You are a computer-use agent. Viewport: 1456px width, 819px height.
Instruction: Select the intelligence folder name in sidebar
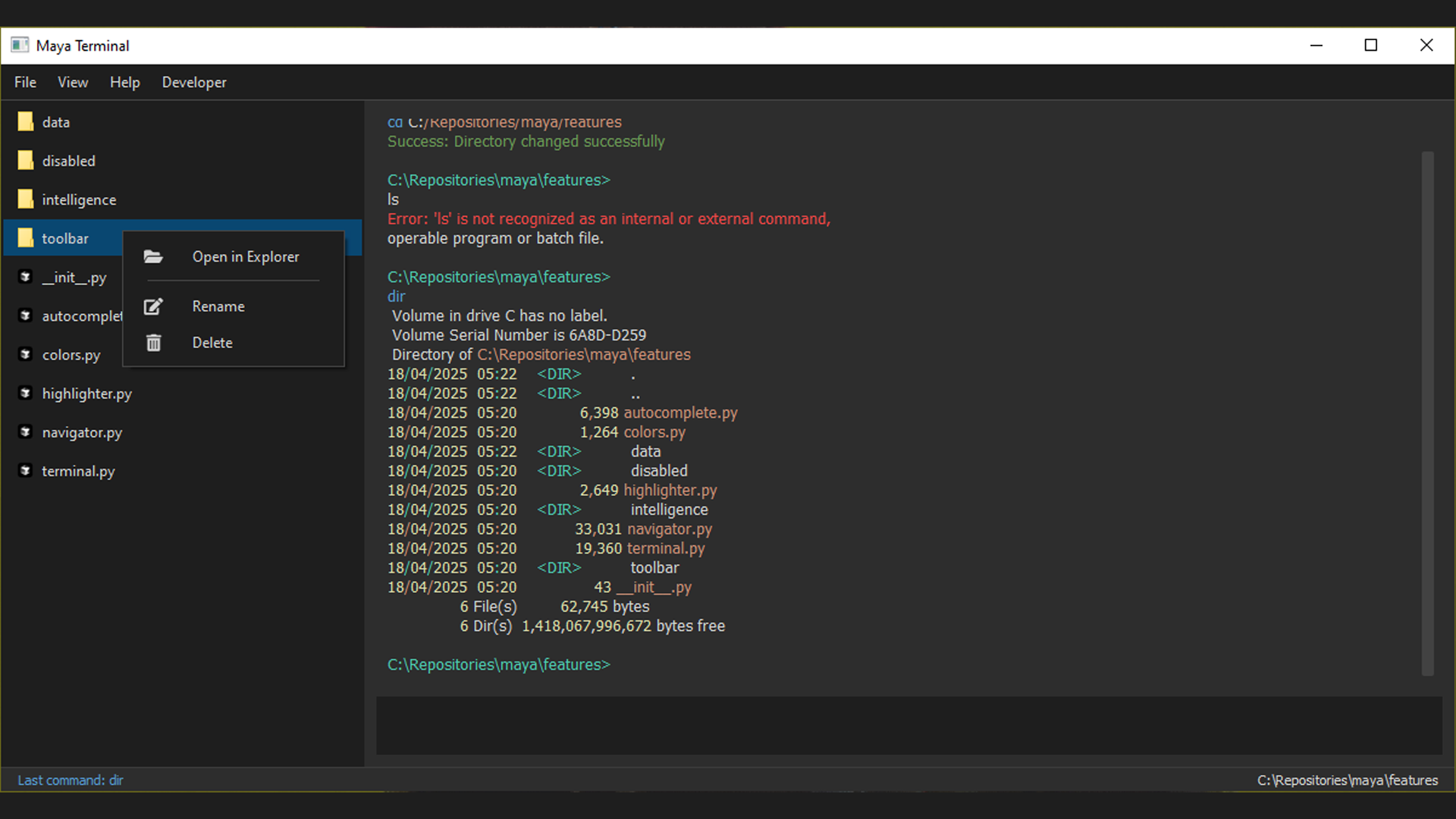pyautogui.click(x=79, y=200)
